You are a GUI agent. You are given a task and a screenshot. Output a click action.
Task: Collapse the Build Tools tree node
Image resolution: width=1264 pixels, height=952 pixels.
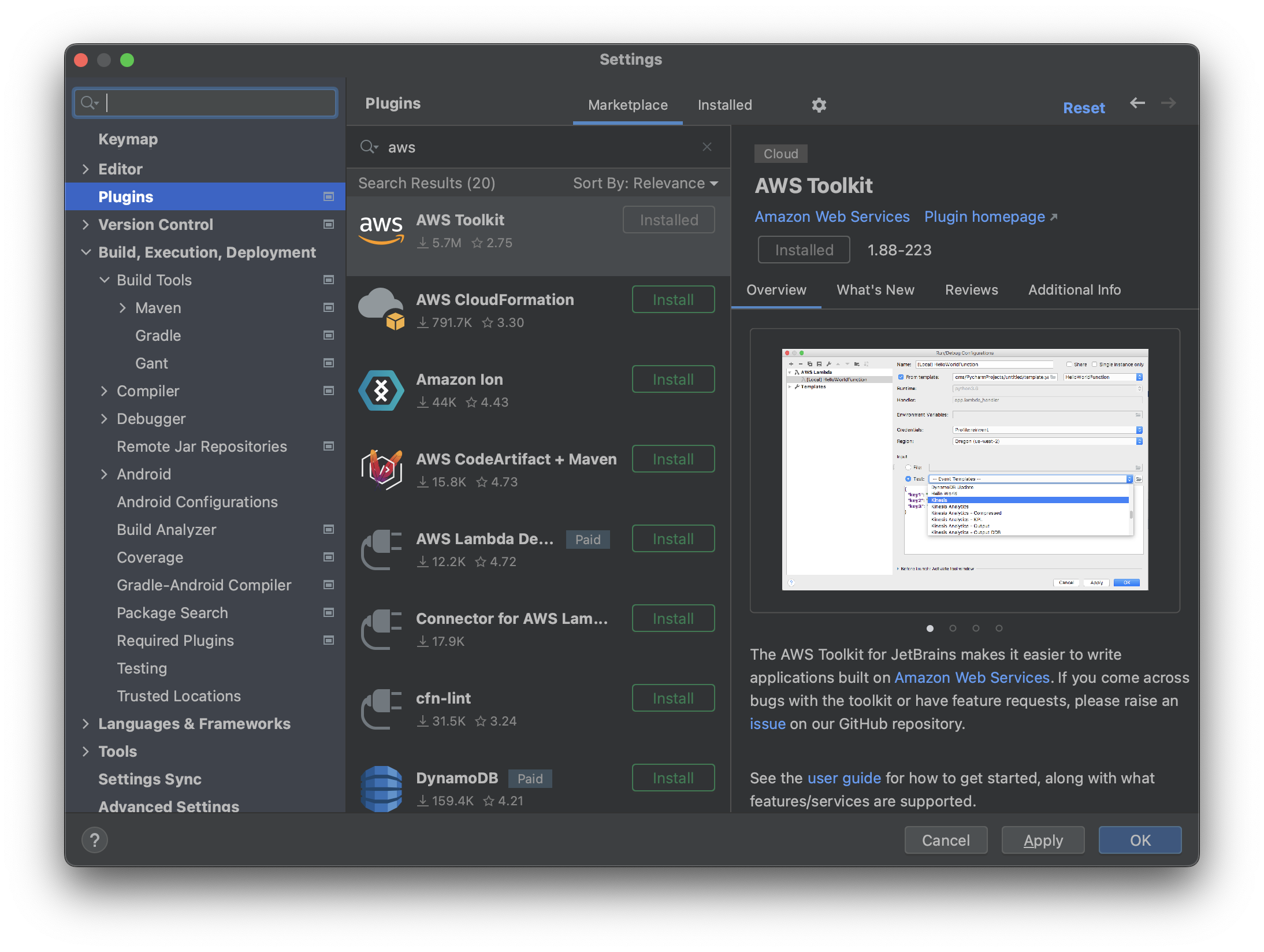click(105, 280)
